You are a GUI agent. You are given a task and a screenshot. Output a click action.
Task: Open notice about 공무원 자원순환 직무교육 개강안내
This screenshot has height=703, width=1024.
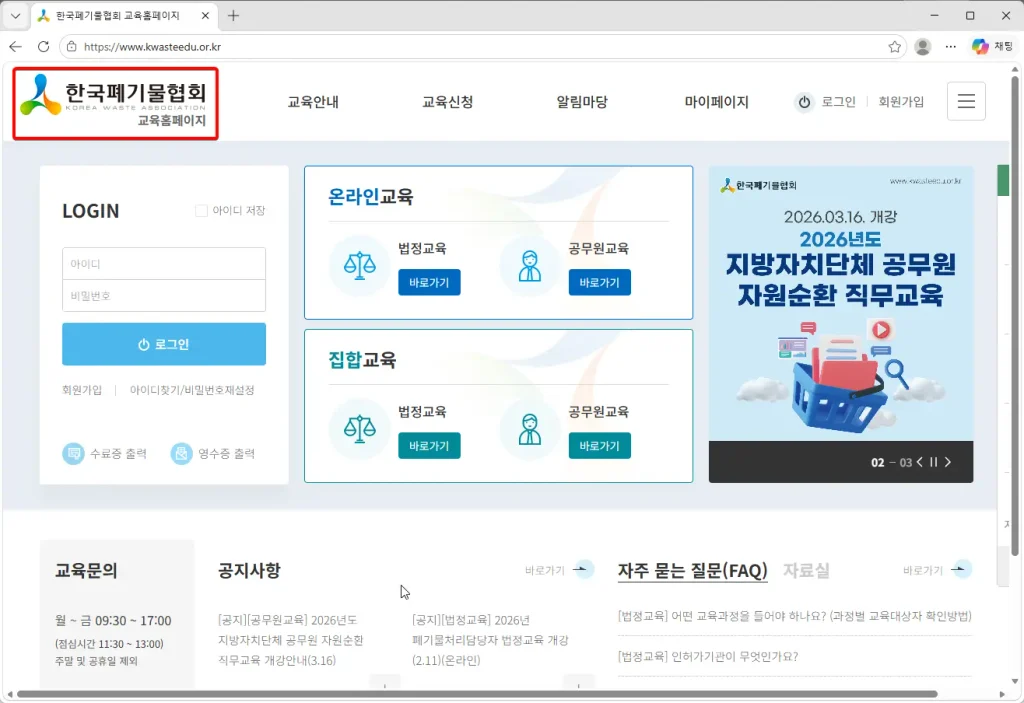pyautogui.click(x=291, y=640)
